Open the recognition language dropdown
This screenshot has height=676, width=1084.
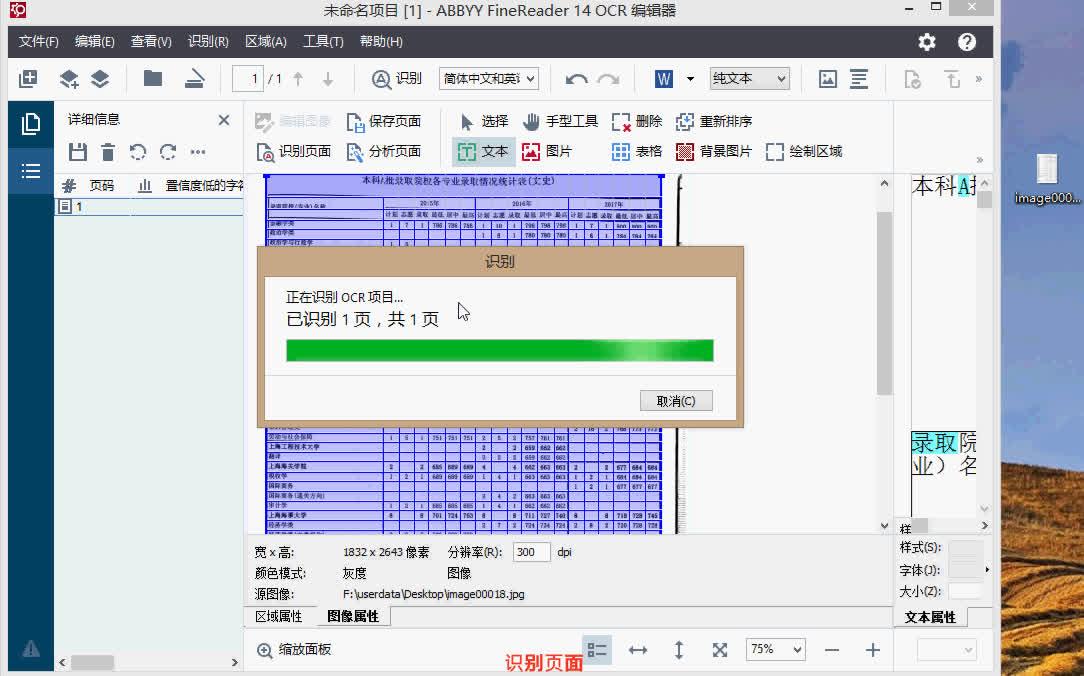489,79
